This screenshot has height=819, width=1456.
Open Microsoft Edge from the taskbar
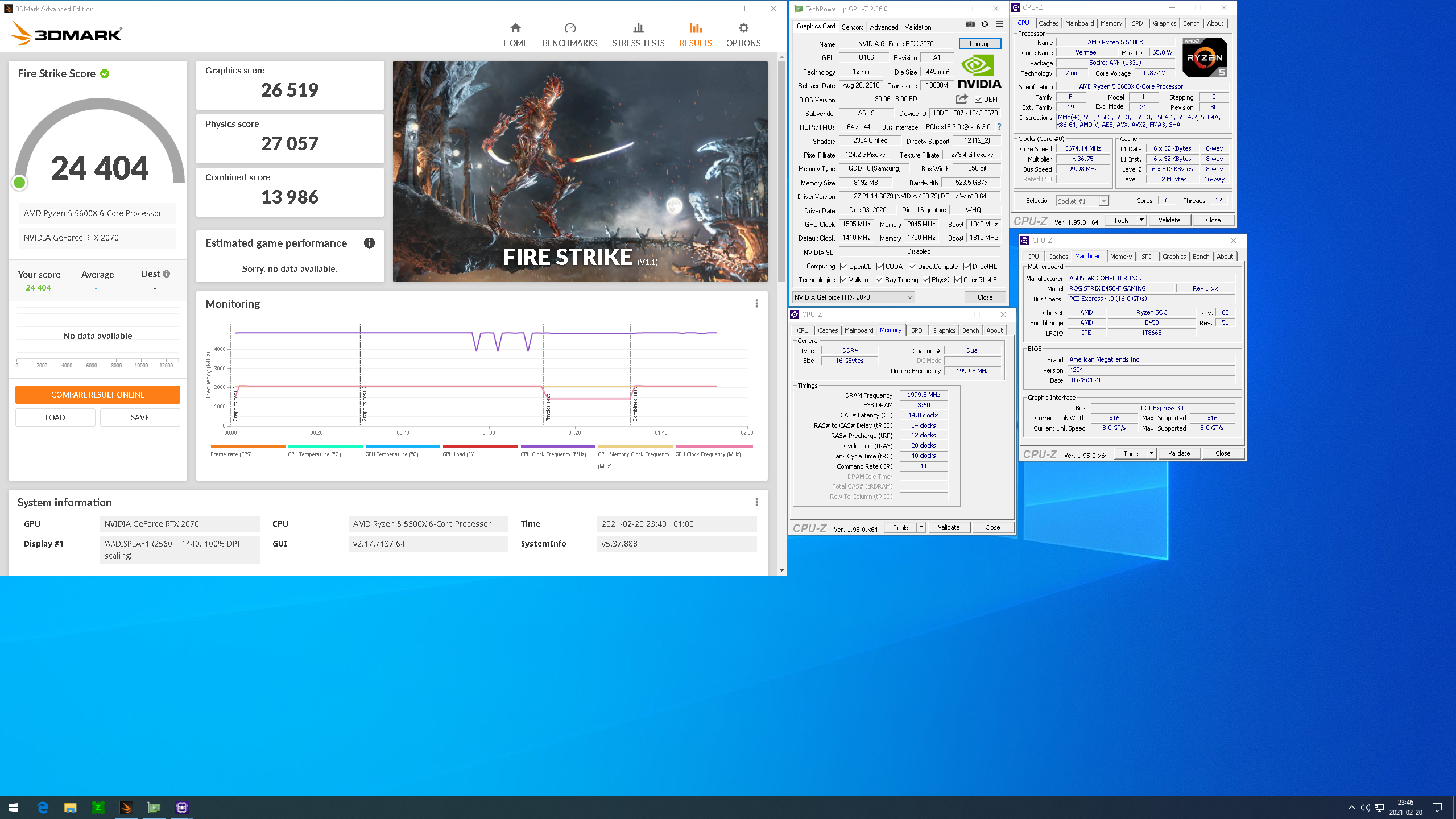click(43, 808)
